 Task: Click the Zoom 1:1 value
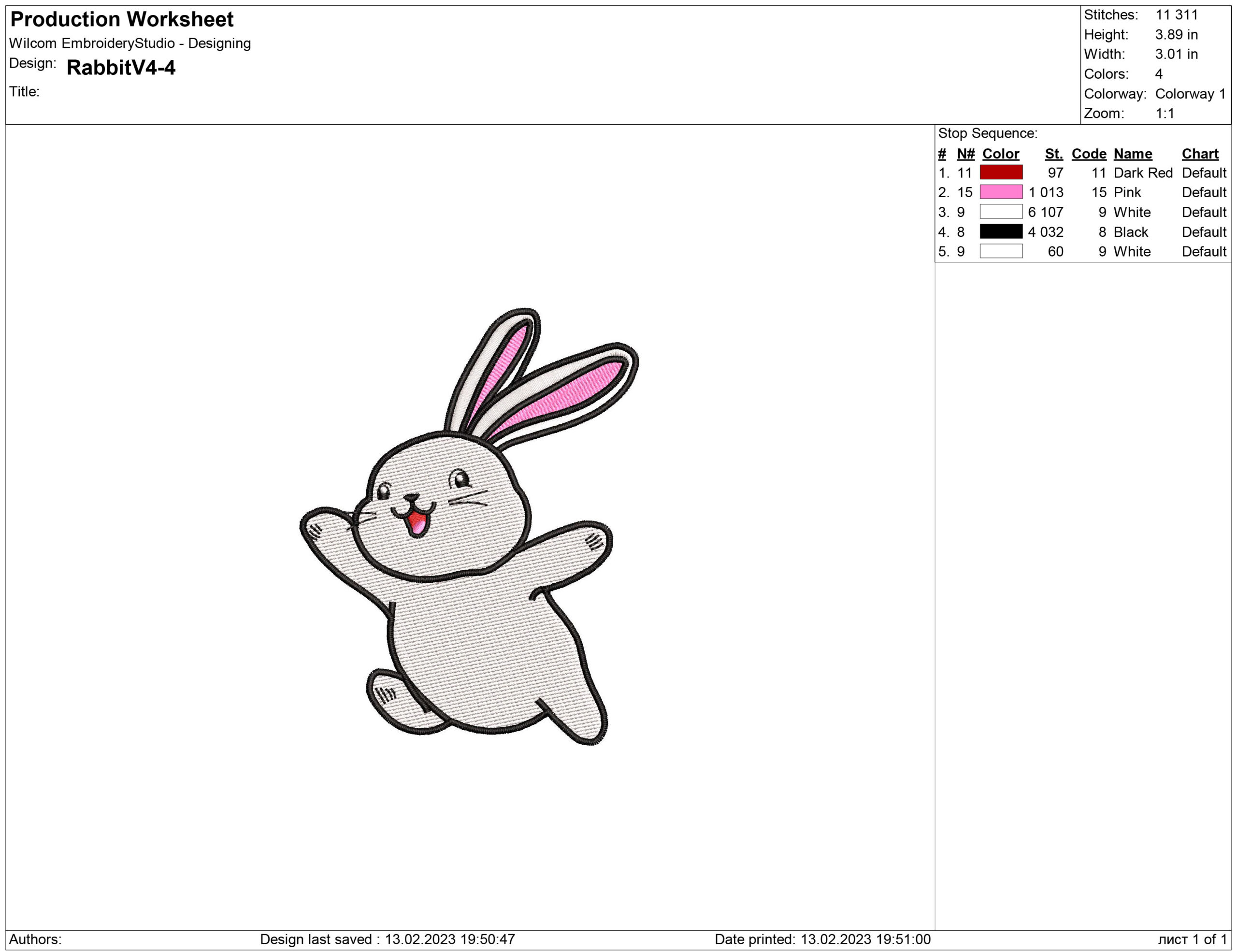pos(1165,113)
